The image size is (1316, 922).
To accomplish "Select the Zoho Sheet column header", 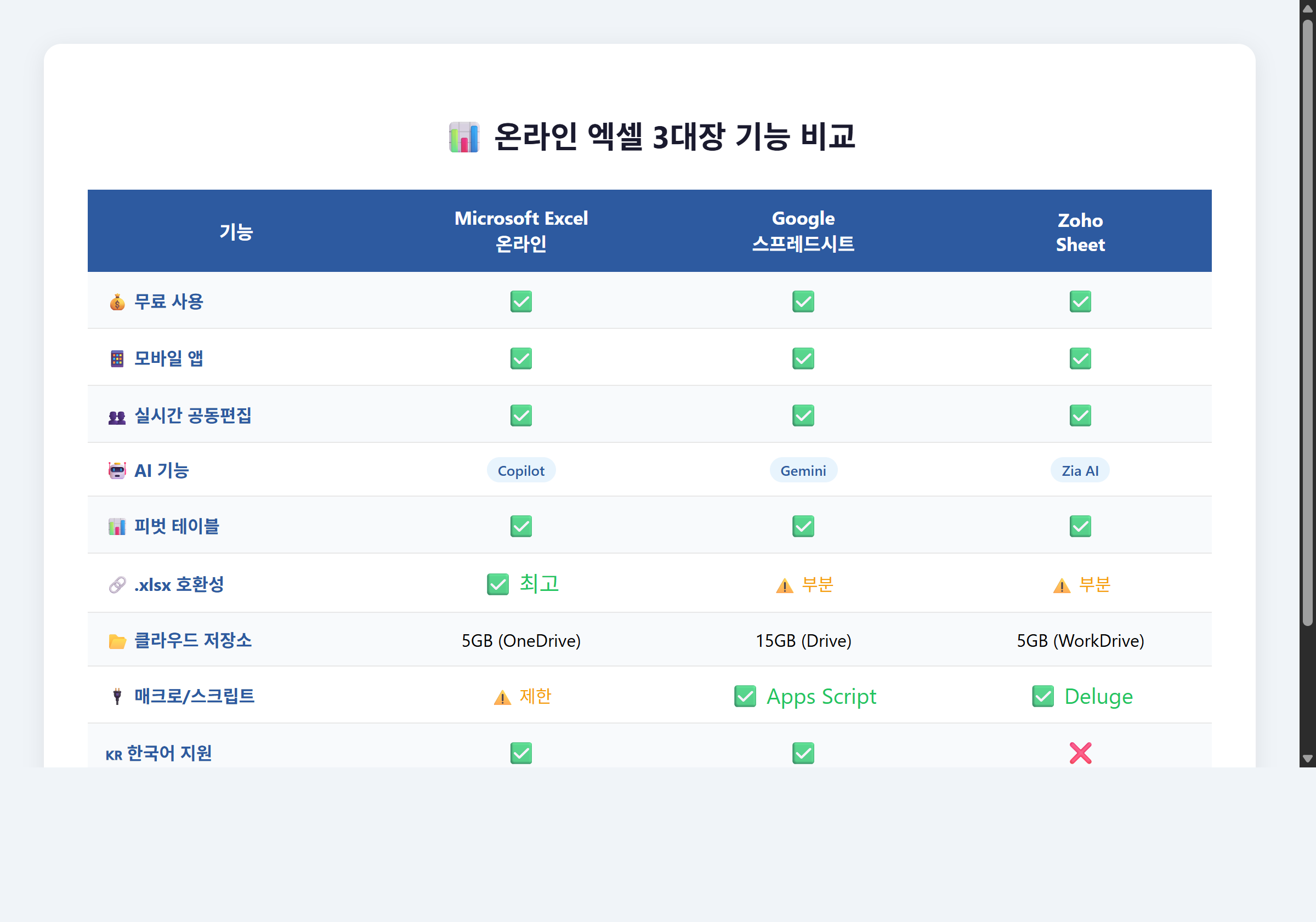I will tap(1080, 231).
